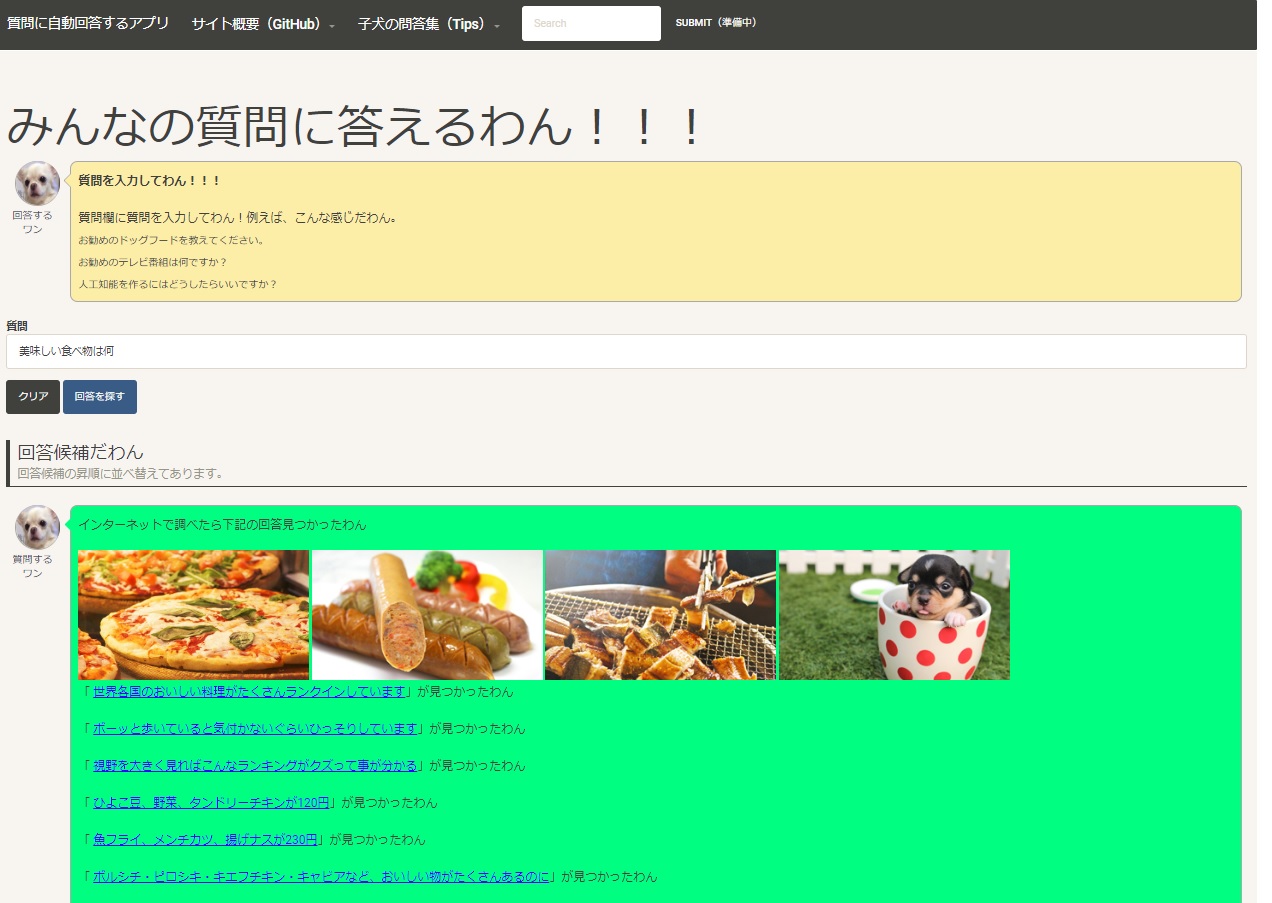The width and height of the screenshot is (1272, 903).
Task: Open the 質問に自動回答するアプリ home link
Action: [88, 23]
